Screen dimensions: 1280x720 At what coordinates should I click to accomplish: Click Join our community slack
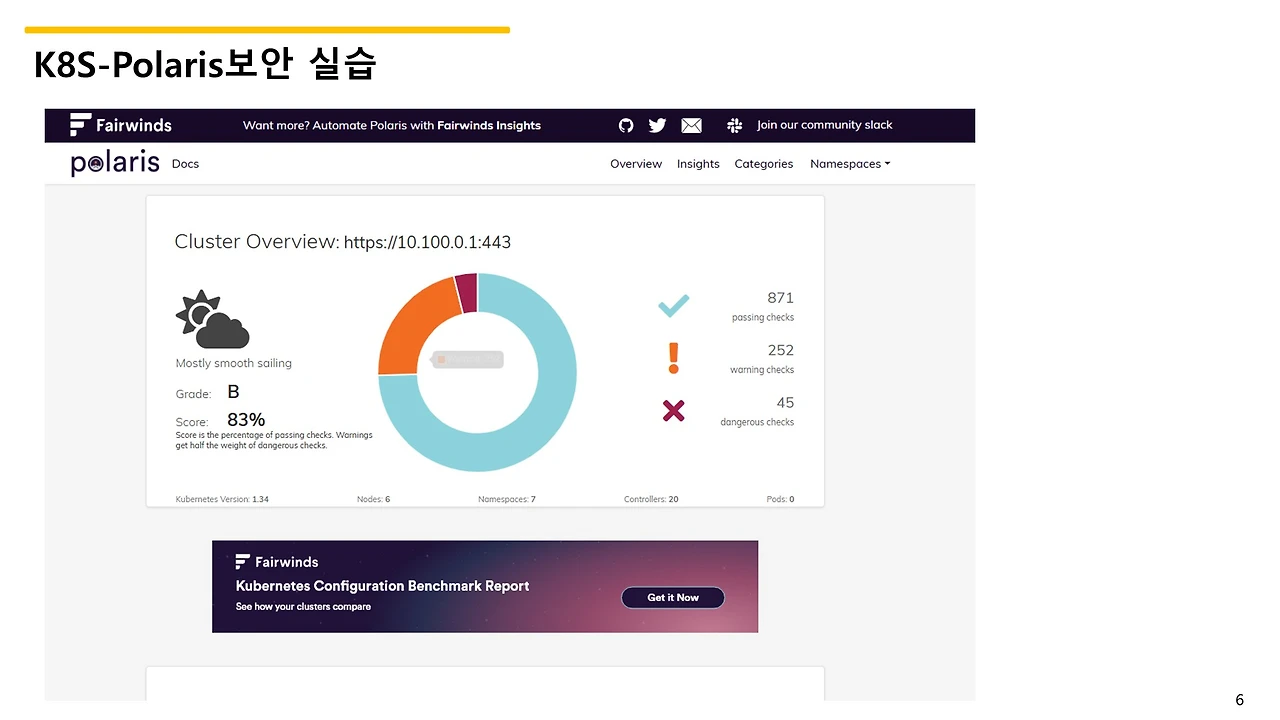click(x=825, y=125)
